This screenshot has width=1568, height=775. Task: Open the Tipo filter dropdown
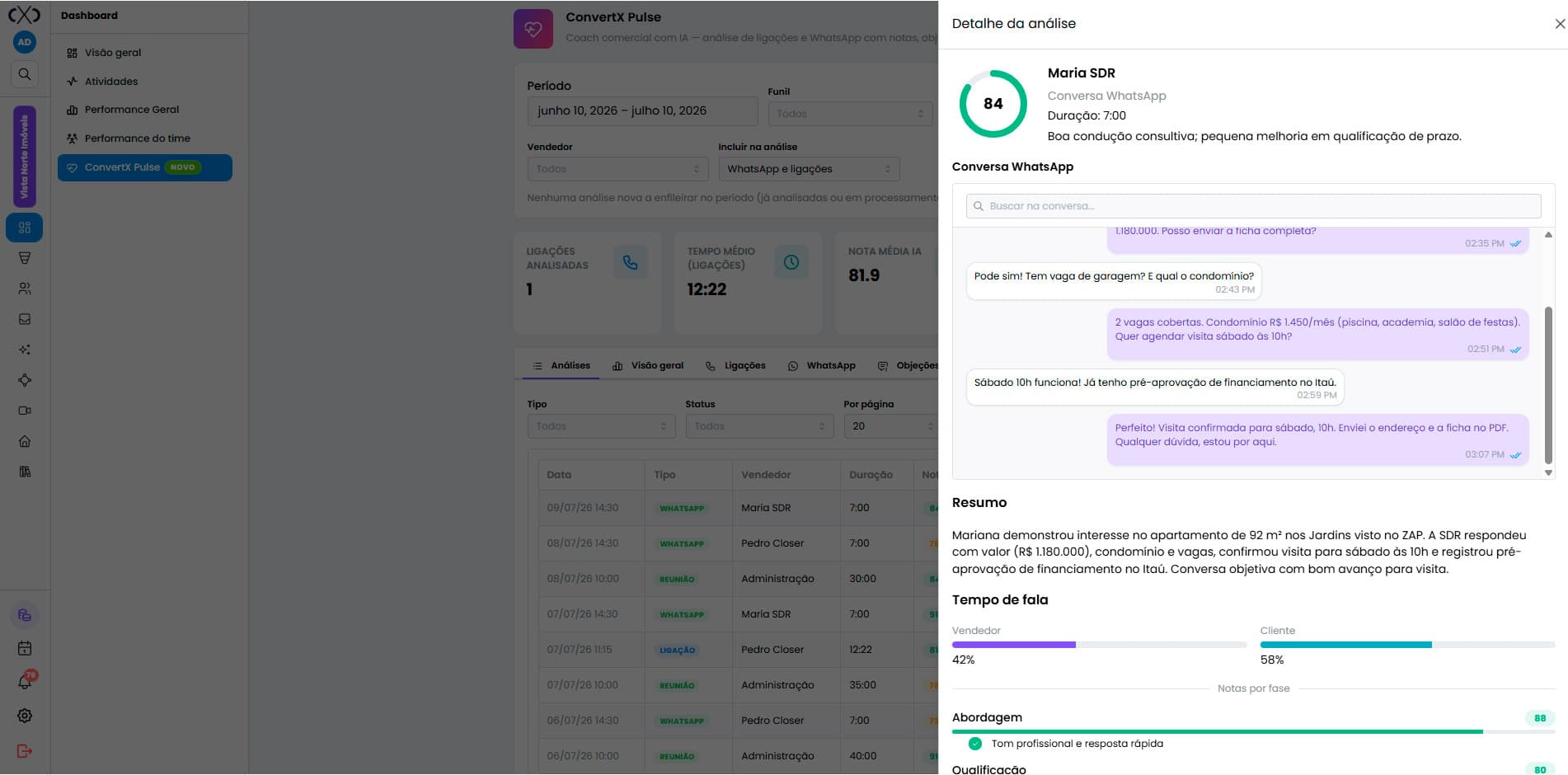pos(601,426)
